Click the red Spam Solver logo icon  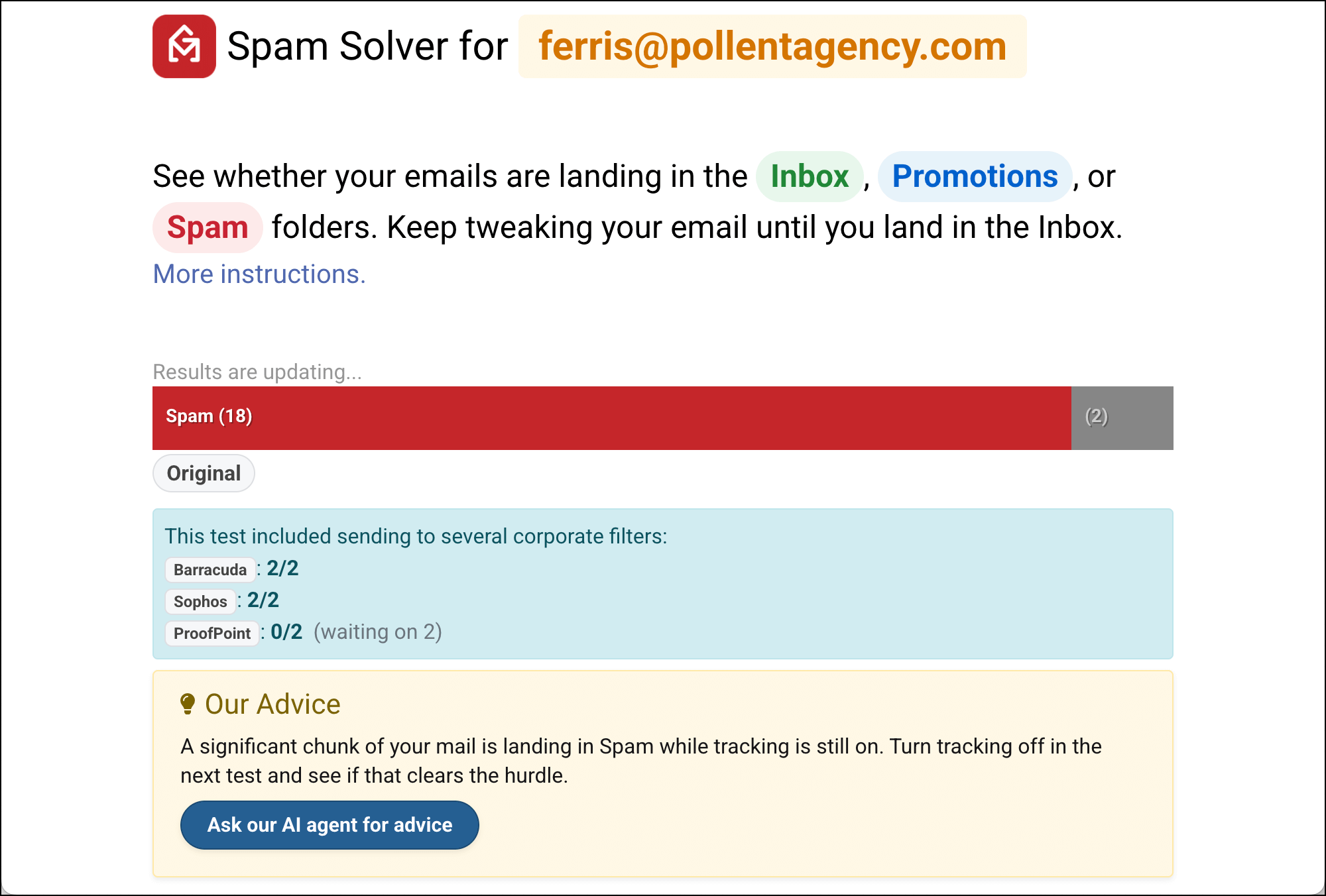(184, 46)
